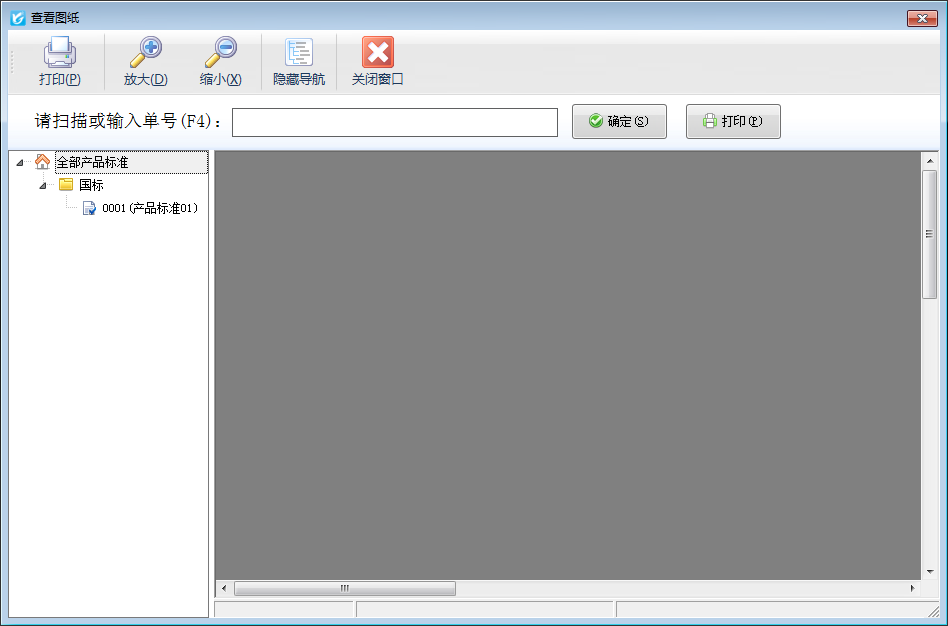Click the home icon beside 全部产品标准
The image size is (948, 626).
click(42, 162)
